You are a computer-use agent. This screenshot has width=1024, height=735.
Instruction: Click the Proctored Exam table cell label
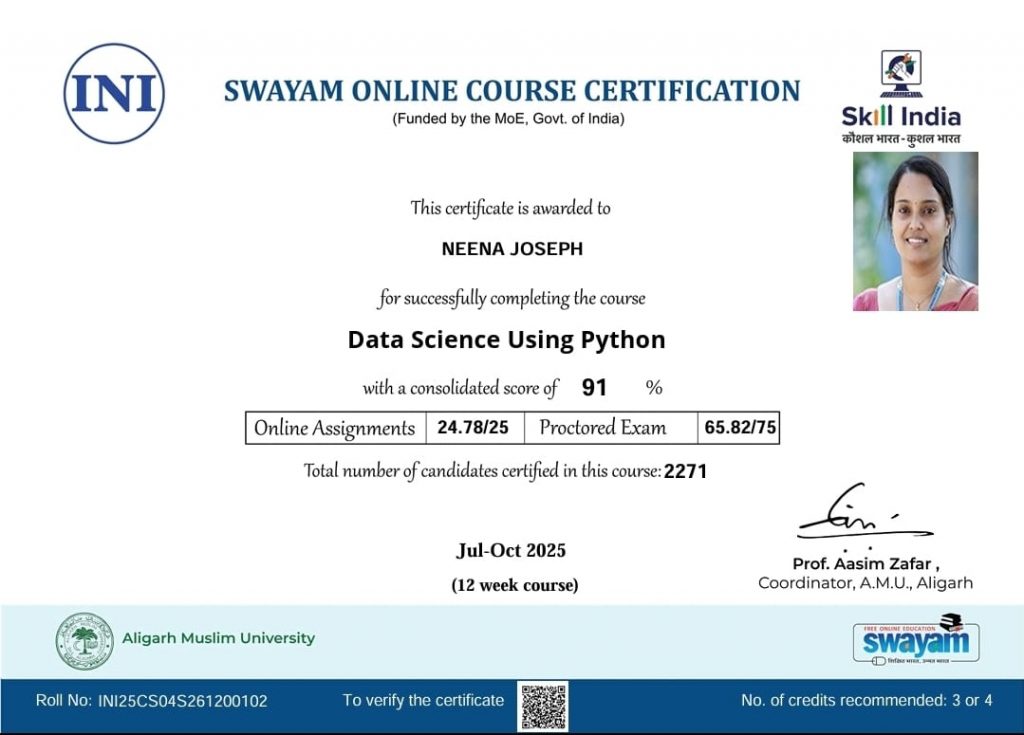point(602,428)
